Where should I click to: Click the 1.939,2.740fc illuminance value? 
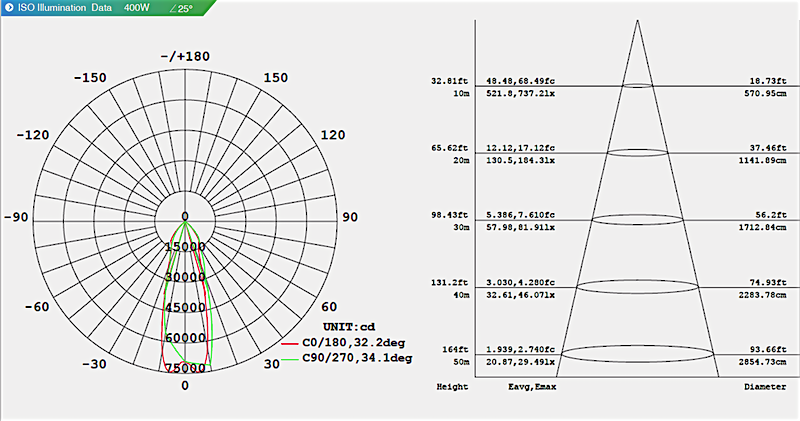[520, 349]
